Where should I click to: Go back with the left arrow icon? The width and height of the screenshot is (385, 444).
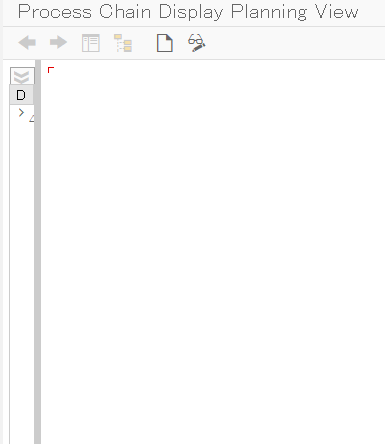(x=27, y=43)
